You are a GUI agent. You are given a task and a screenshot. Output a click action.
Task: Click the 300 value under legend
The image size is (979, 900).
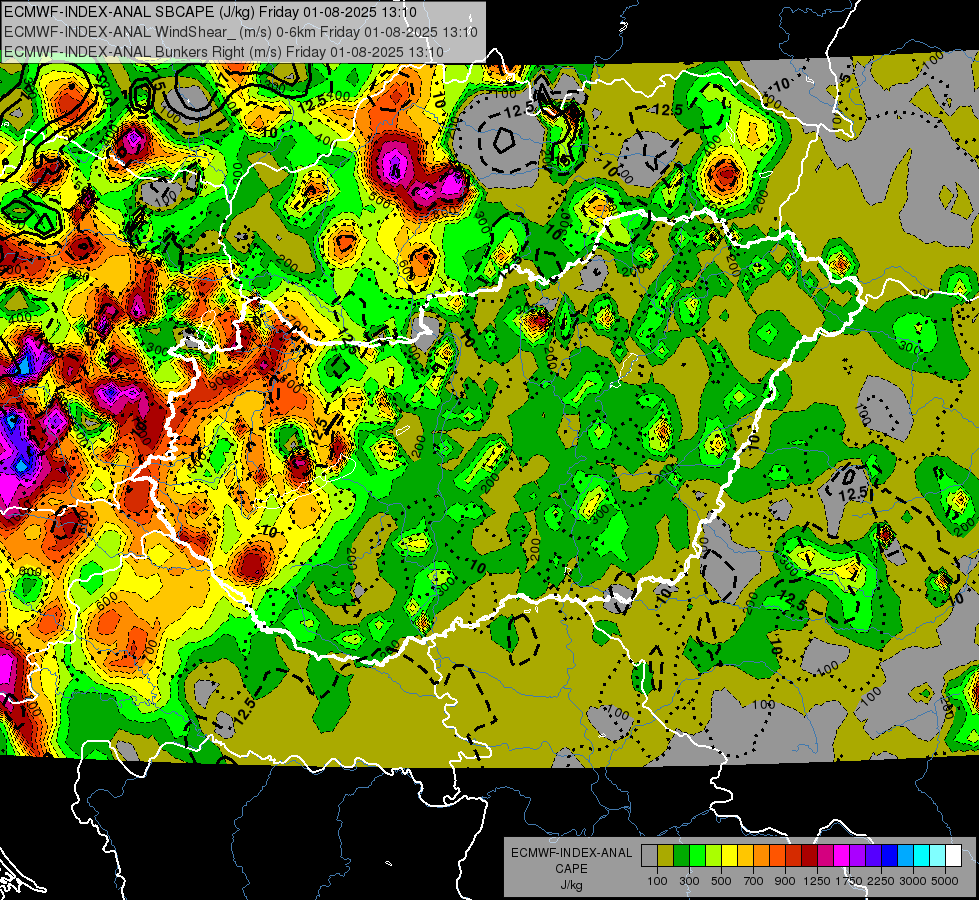[x=689, y=881]
